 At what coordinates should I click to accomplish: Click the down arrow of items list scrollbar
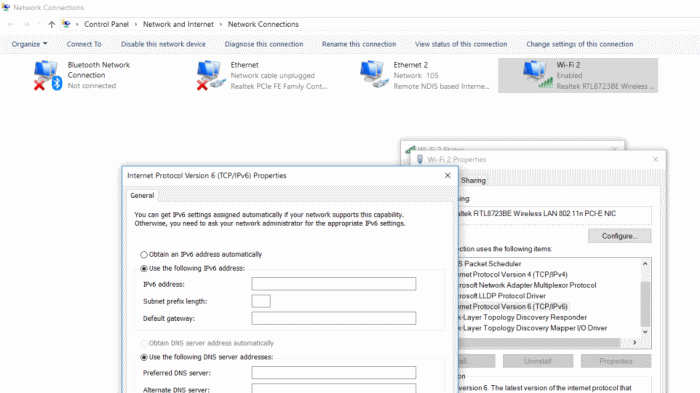click(x=645, y=332)
